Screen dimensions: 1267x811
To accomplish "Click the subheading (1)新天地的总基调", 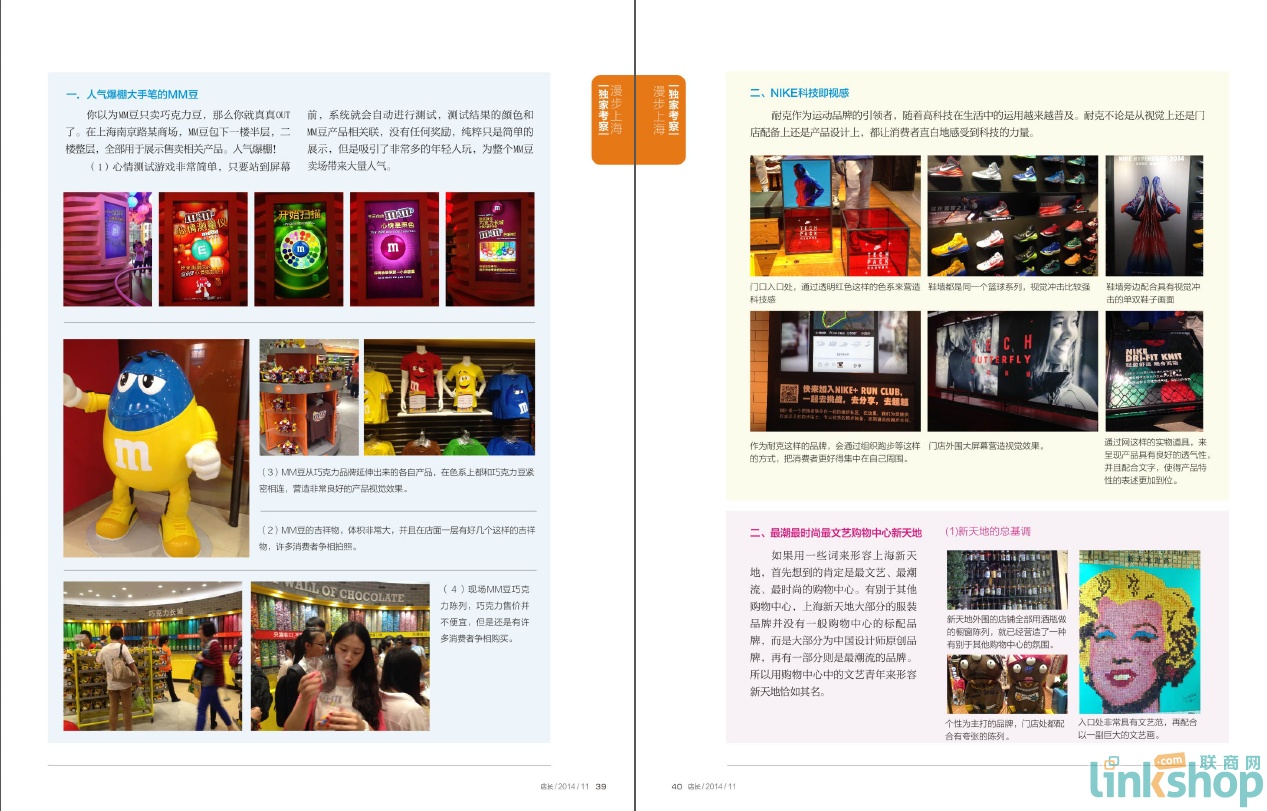I will [x=988, y=532].
